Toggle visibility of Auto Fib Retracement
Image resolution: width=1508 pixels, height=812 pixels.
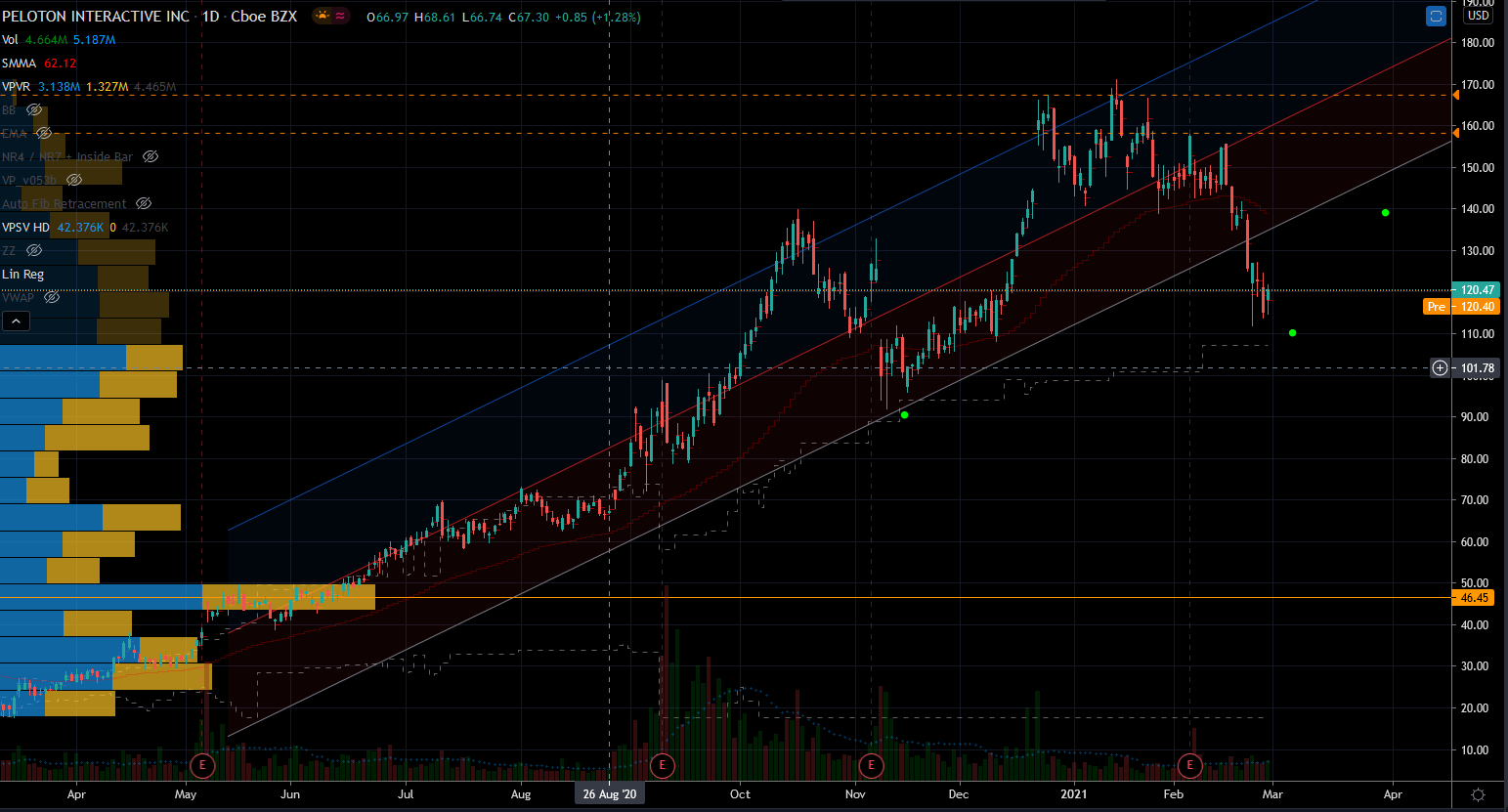[144, 203]
